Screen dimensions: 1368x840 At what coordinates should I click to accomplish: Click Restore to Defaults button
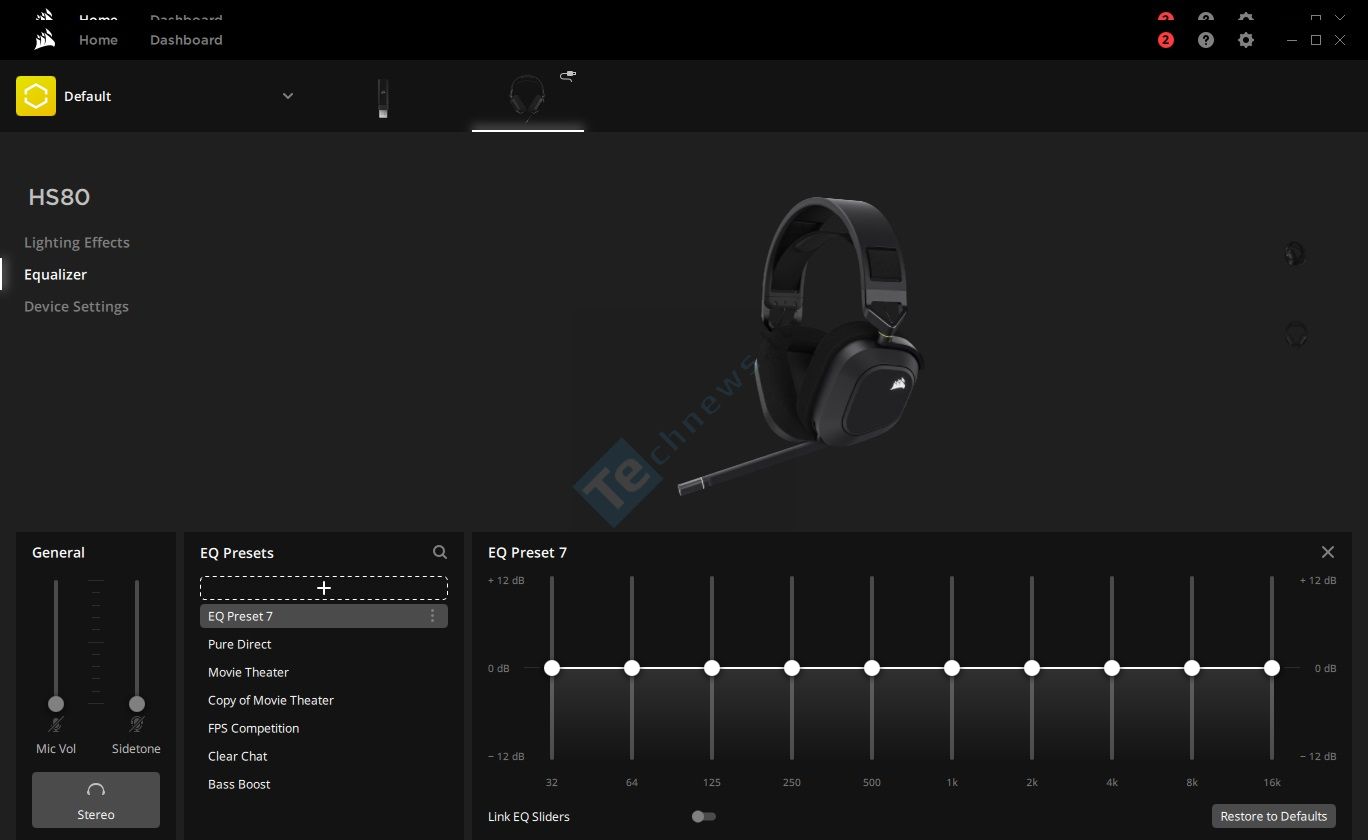1274,816
